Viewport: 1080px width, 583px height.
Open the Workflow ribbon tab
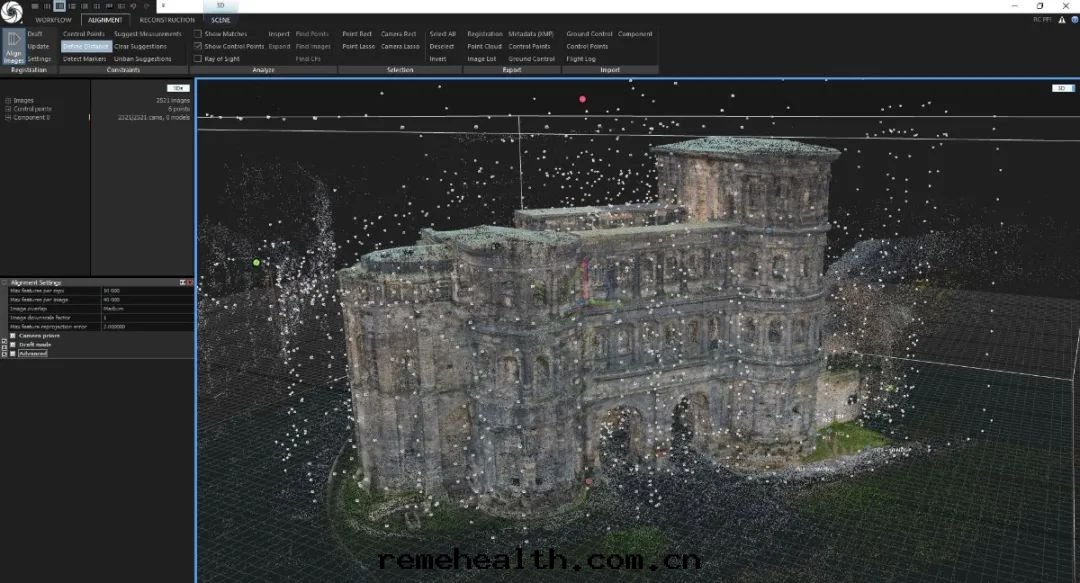[x=53, y=20]
